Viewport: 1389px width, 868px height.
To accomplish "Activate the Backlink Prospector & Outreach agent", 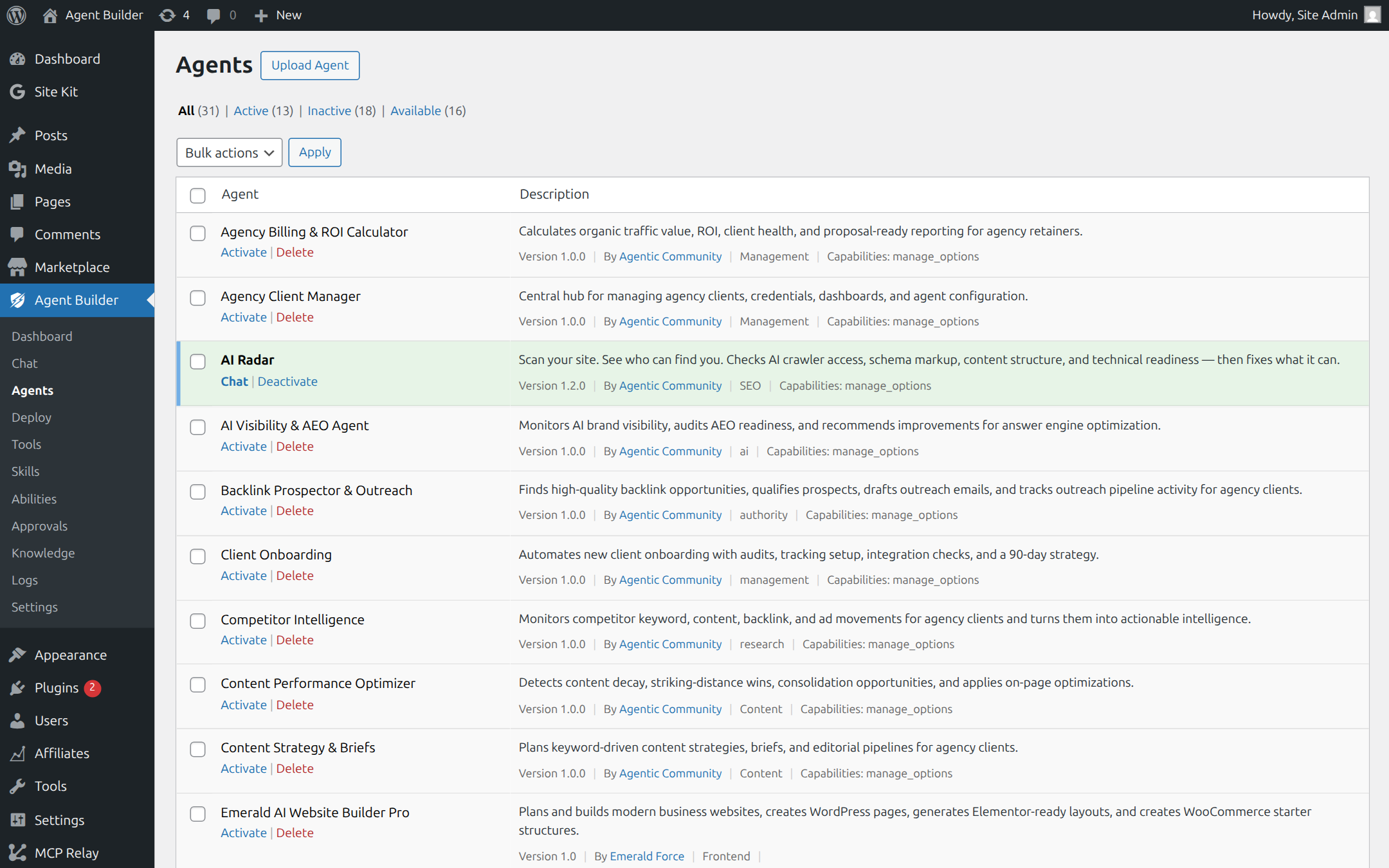I will pyautogui.click(x=244, y=511).
